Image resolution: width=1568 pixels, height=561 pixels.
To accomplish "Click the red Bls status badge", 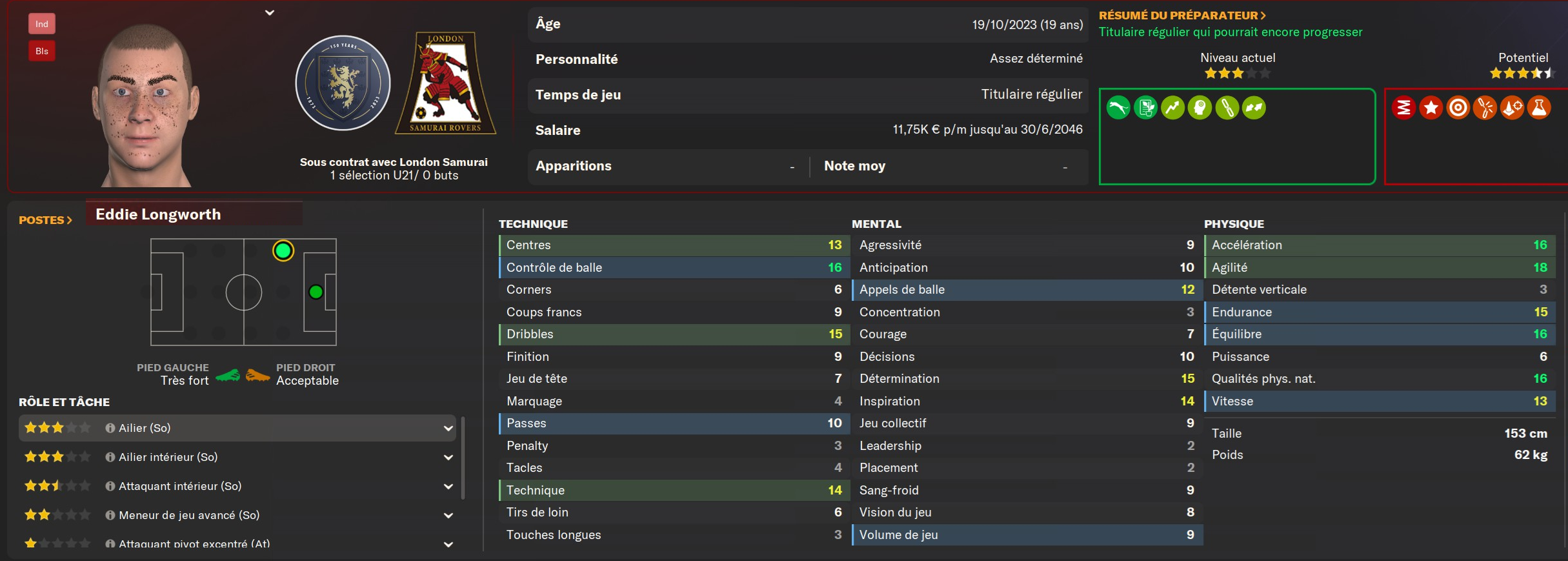I will [42, 51].
